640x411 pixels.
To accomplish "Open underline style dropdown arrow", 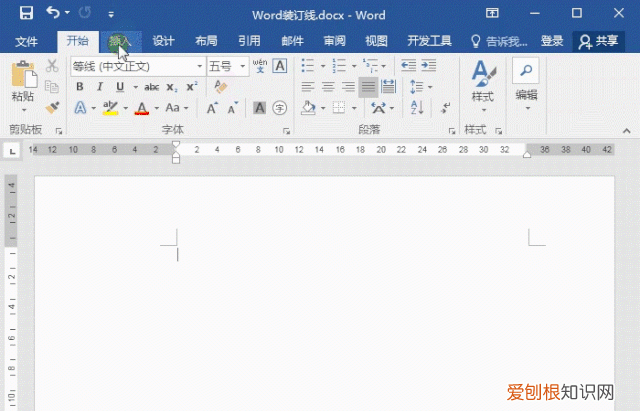I will tap(135, 87).
